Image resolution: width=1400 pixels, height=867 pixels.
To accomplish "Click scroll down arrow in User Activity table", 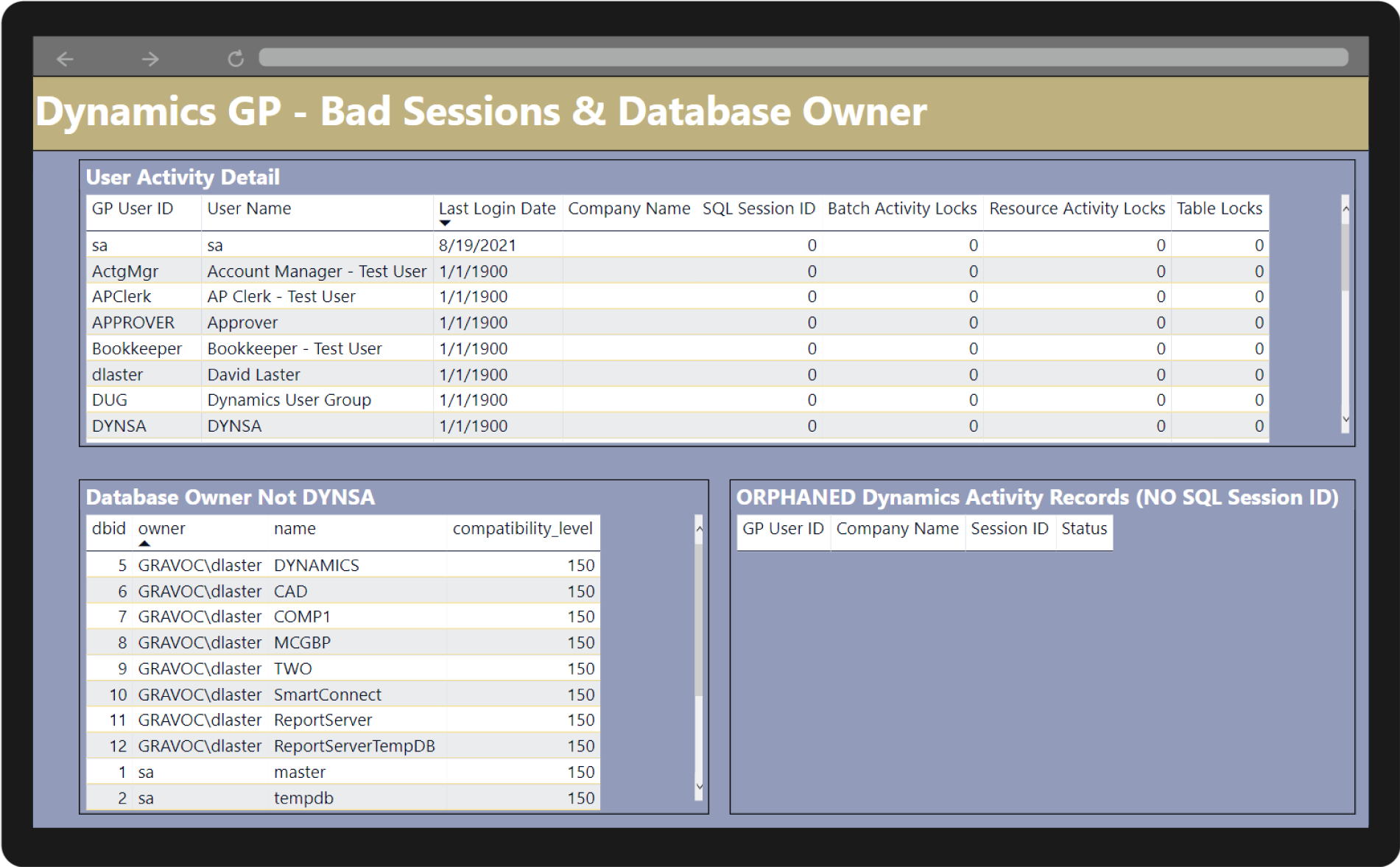I will 1346,419.
